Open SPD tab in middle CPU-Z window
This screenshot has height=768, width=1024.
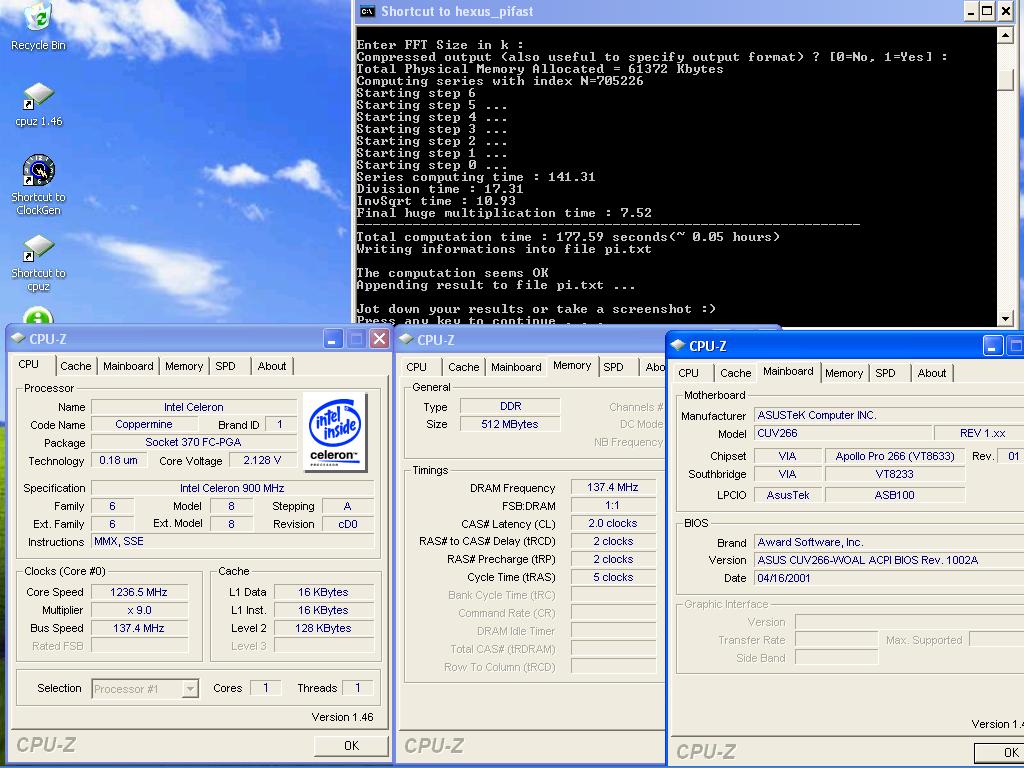click(613, 367)
